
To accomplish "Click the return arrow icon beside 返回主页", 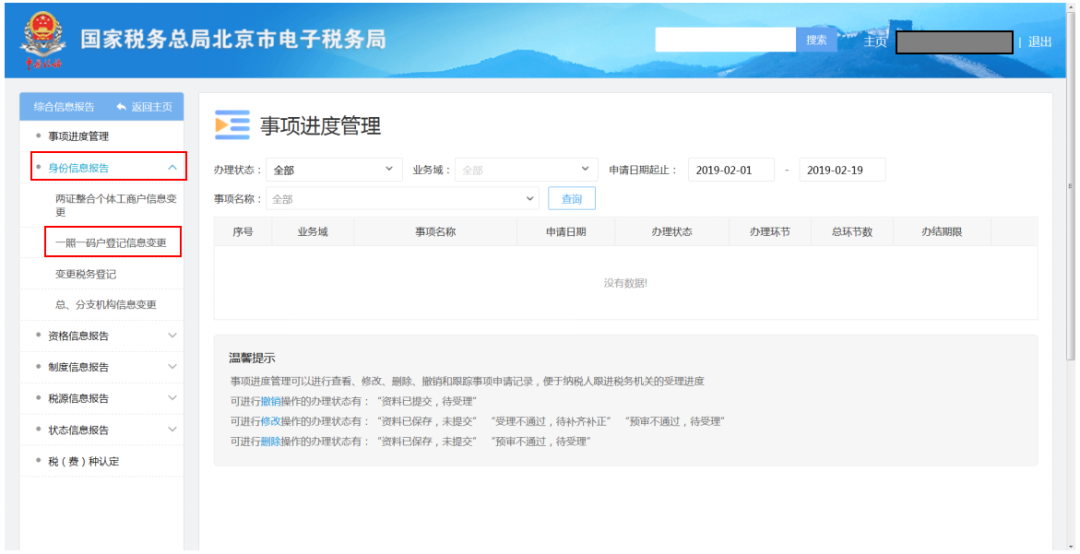I will (121, 107).
